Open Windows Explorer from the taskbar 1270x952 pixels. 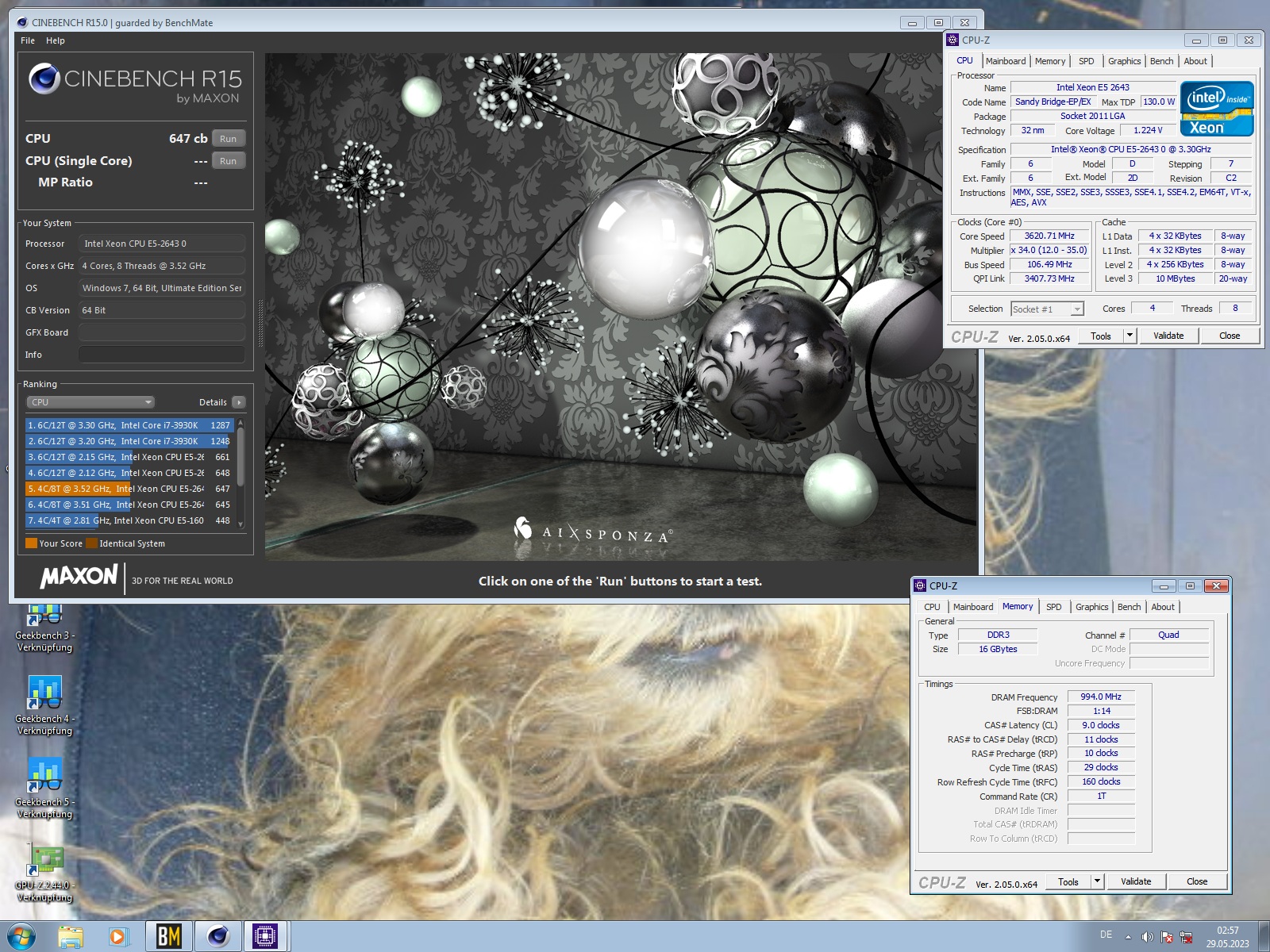point(71,937)
